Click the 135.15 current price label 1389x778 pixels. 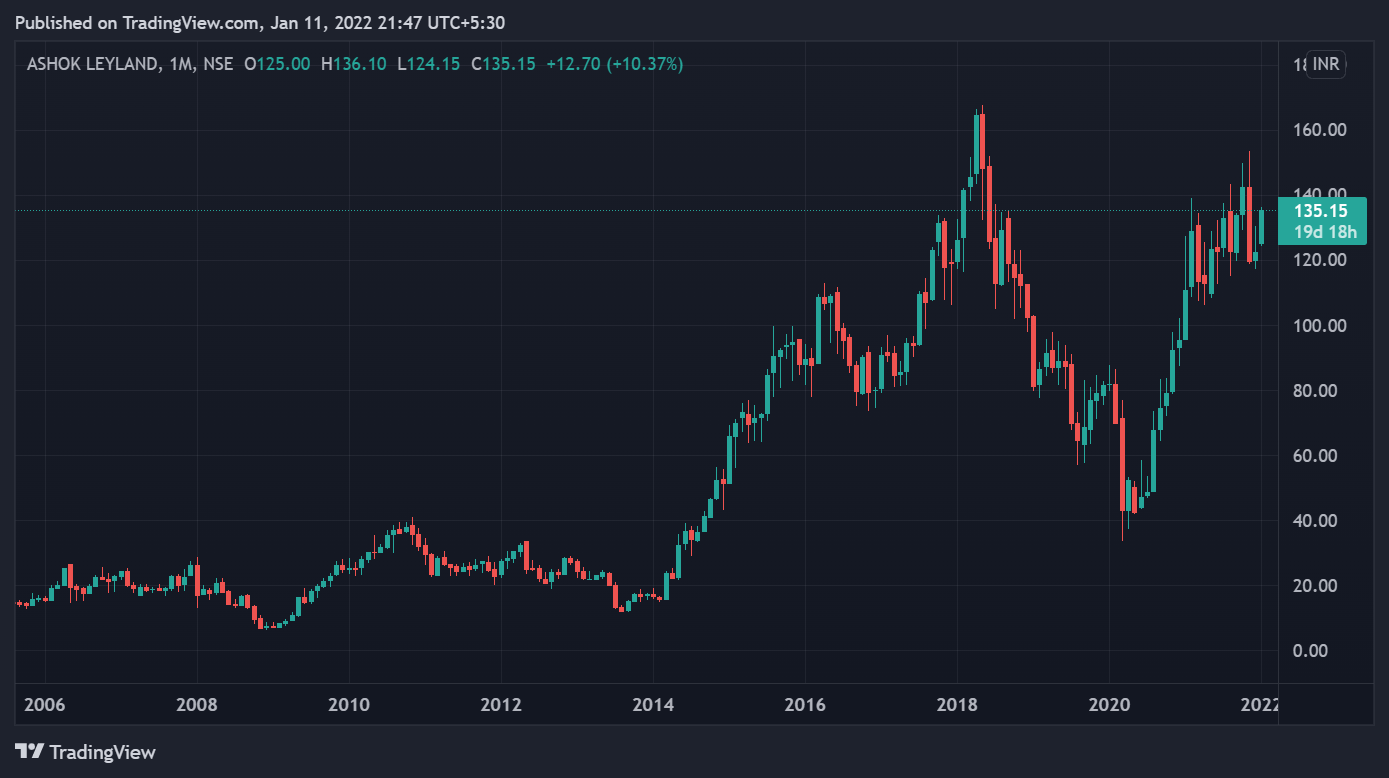pos(1320,211)
